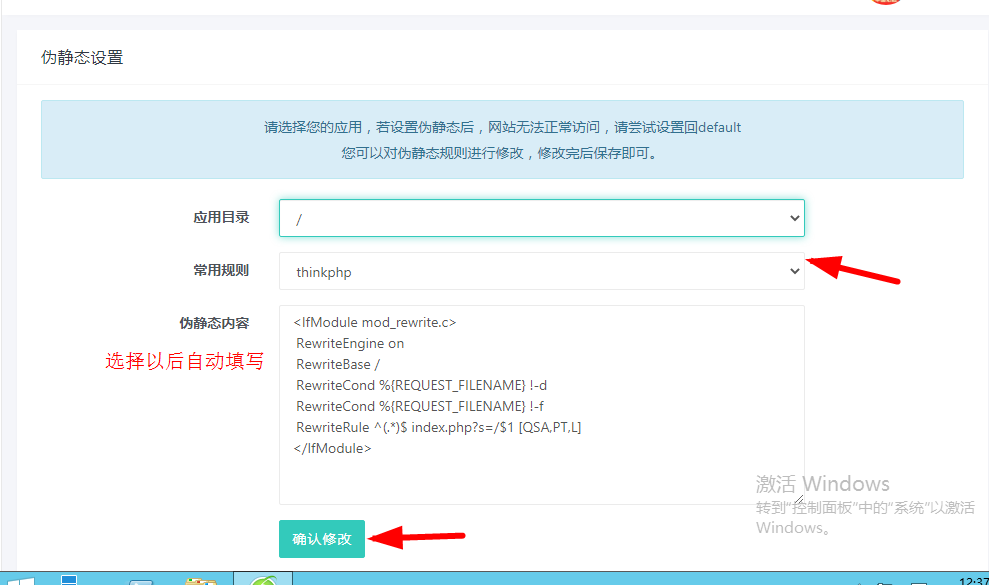The height and width of the screenshot is (585, 989).
Task: Click the 应用目录 field label
Action: (221, 218)
